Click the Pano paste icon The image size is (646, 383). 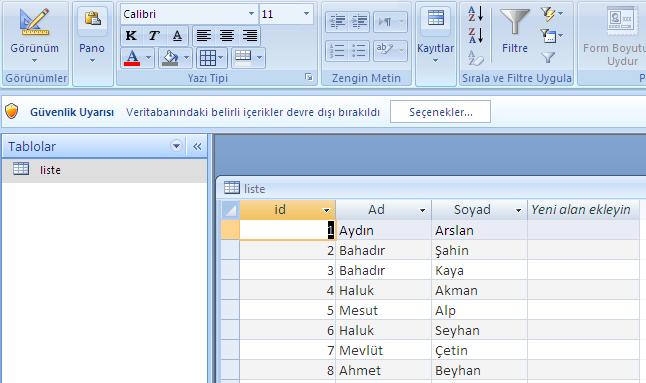coord(92,19)
